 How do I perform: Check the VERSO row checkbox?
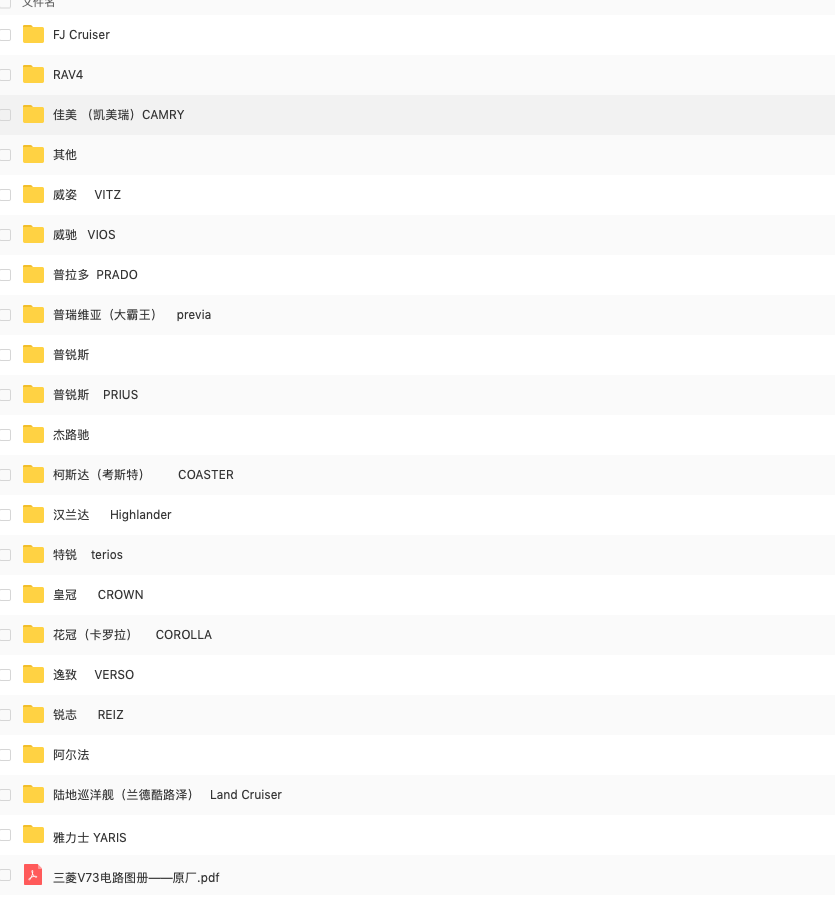[5, 675]
